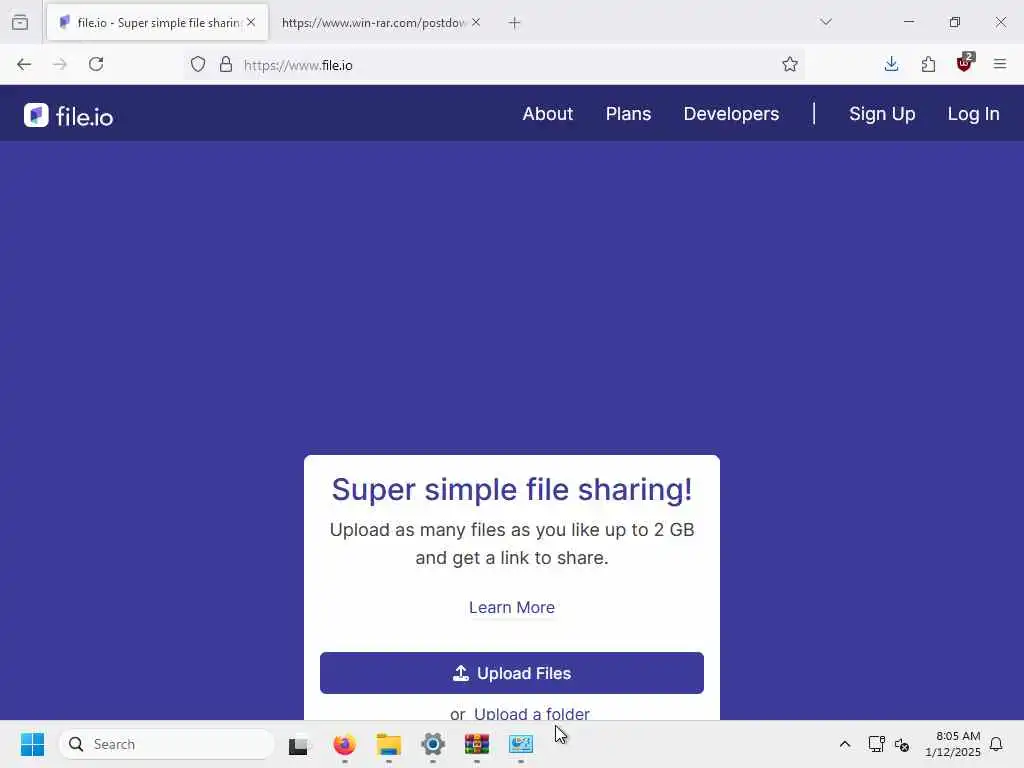Click the Log In link

click(x=973, y=114)
